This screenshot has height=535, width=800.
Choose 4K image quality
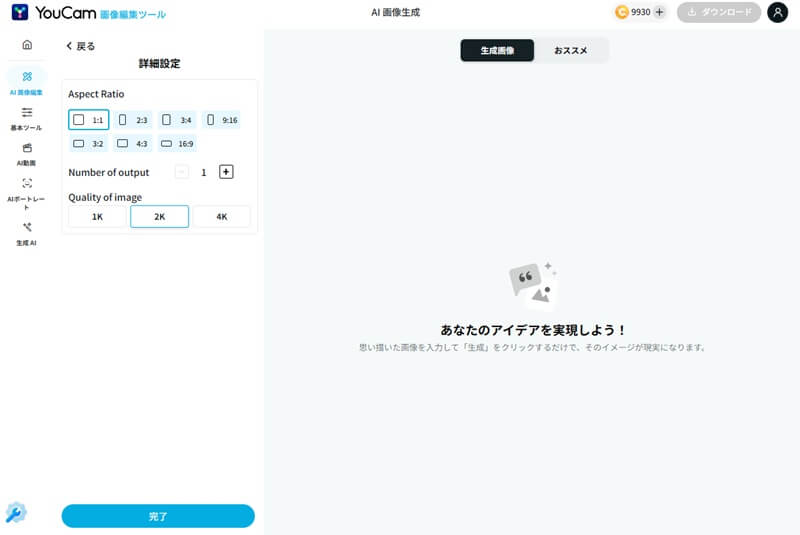221,217
